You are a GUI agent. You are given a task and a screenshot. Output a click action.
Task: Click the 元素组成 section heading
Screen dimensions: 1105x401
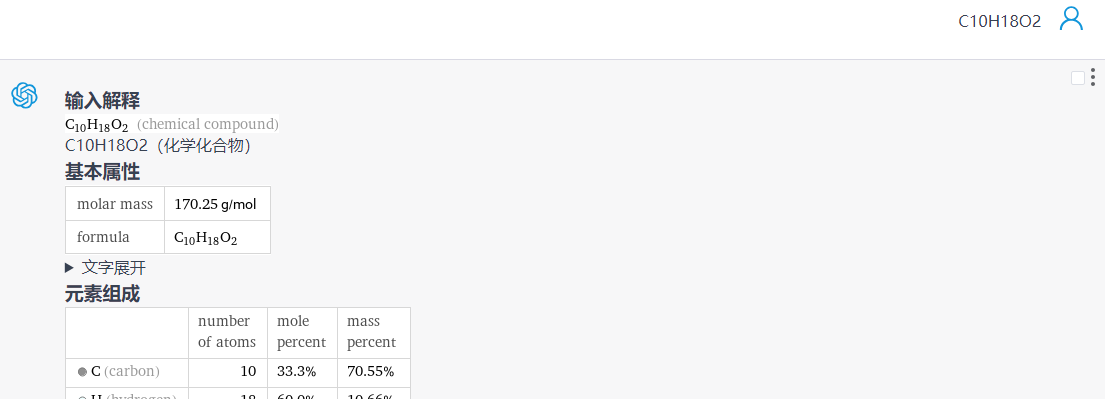[x=102, y=294]
